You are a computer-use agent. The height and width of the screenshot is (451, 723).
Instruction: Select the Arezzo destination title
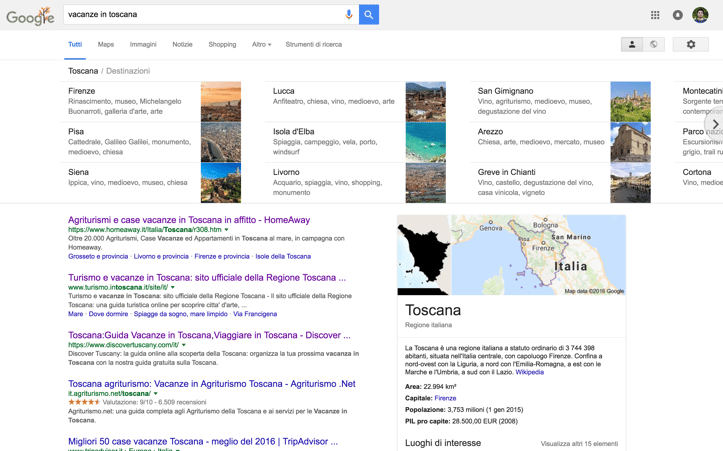coord(490,131)
